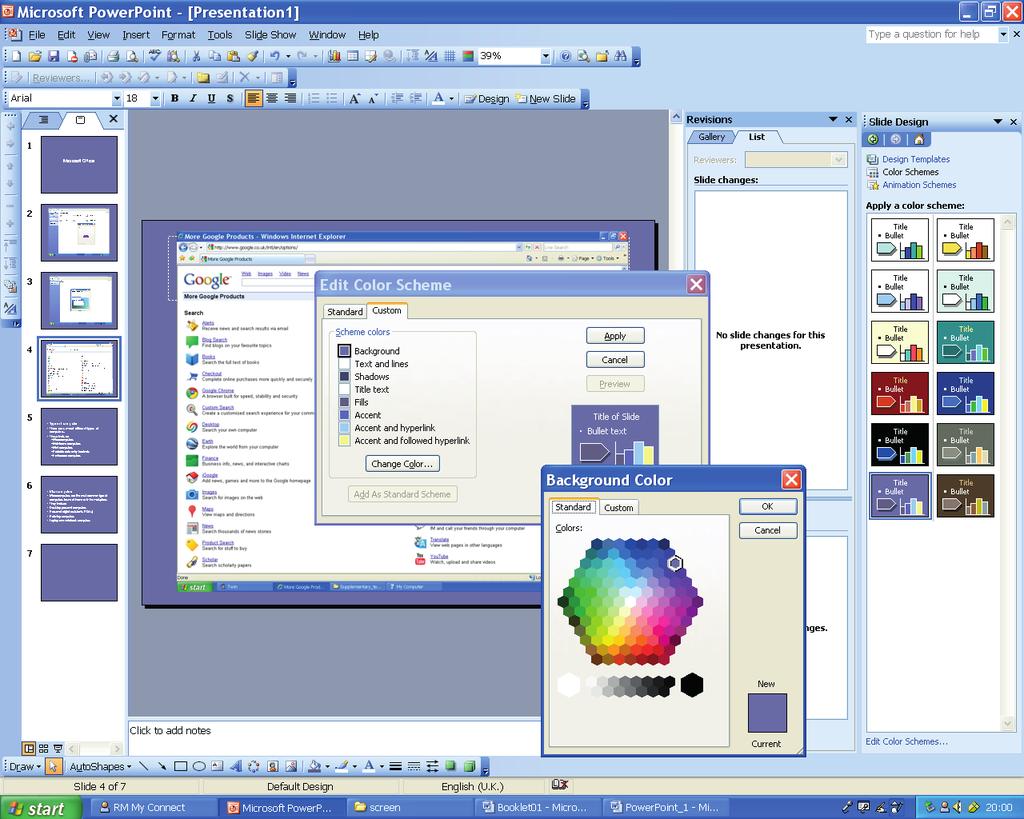
Task: Click the Insert WordArt icon
Action: tap(236, 766)
